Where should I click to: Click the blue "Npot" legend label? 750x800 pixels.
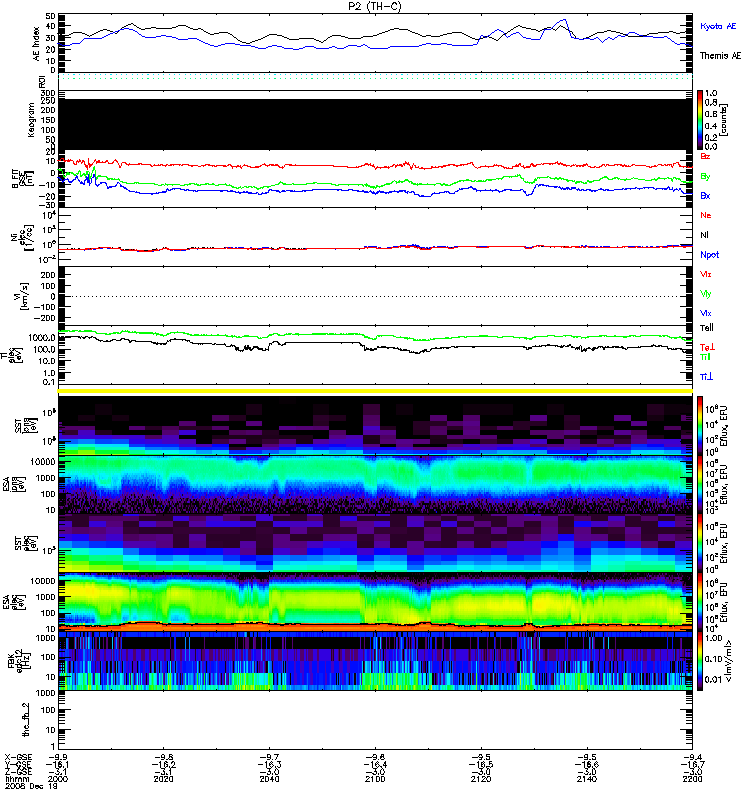coord(709,255)
